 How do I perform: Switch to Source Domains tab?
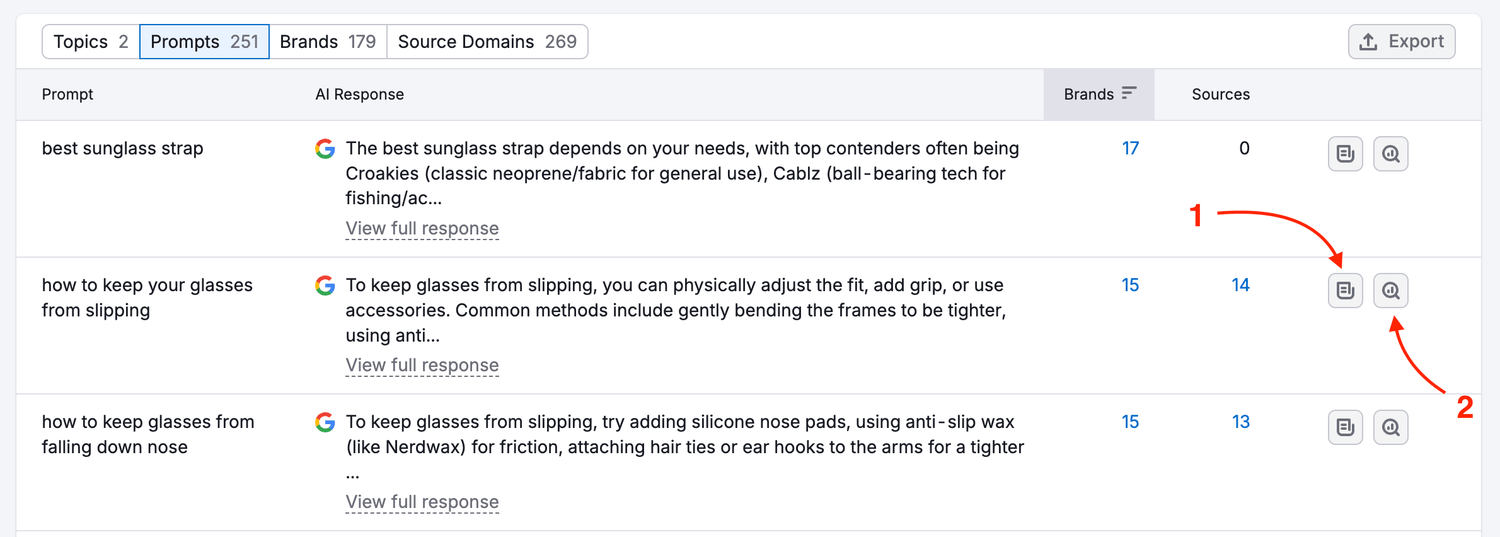click(x=487, y=42)
